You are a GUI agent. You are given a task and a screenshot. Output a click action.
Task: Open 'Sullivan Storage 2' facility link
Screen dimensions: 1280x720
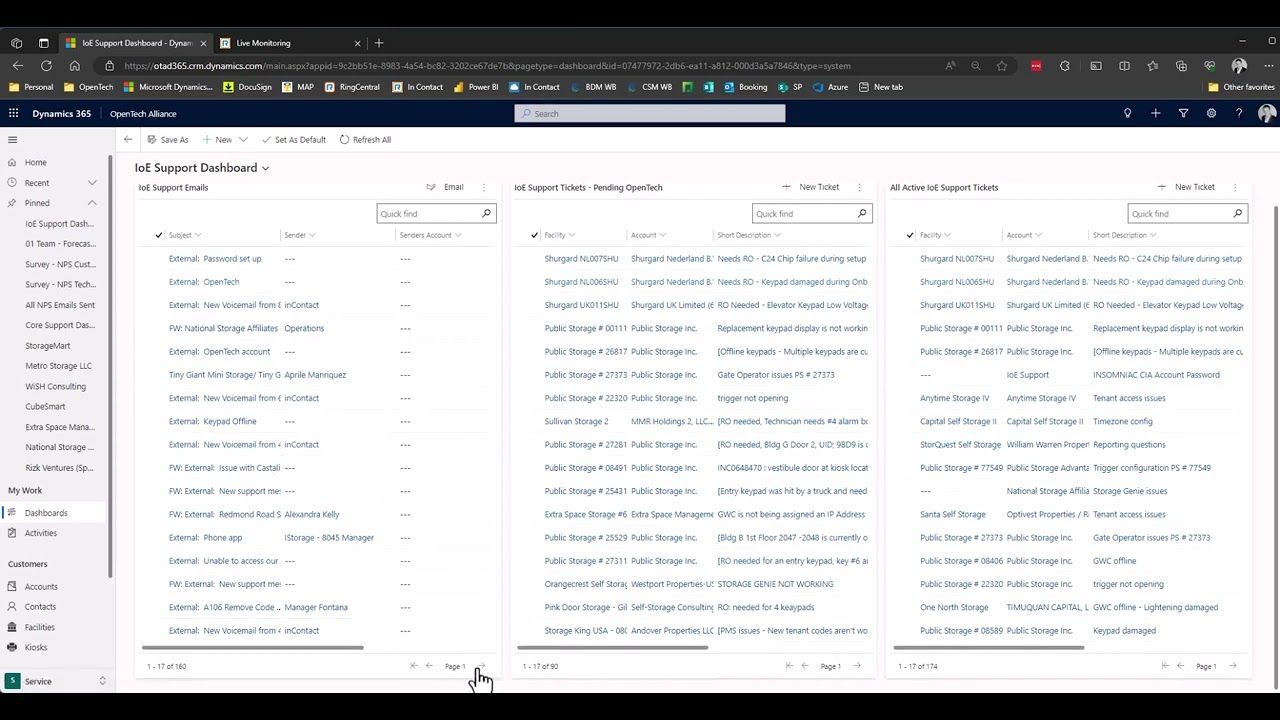pyautogui.click(x=576, y=421)
